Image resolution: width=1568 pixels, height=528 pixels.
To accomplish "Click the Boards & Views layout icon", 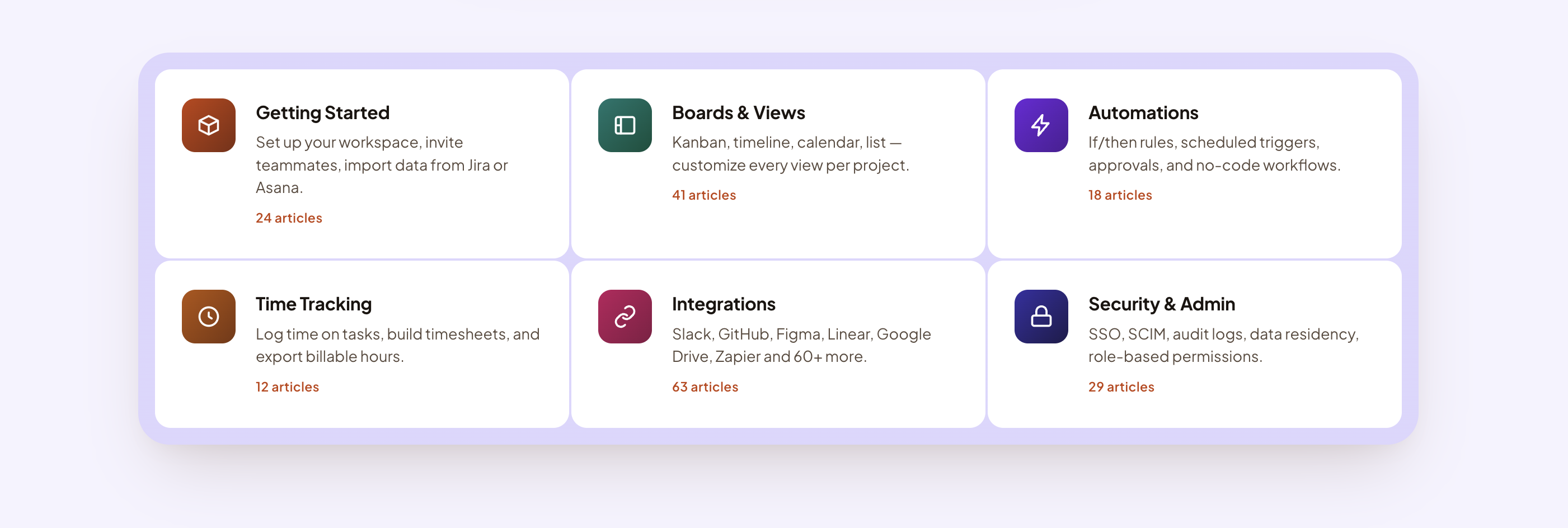I will (625, 125).
